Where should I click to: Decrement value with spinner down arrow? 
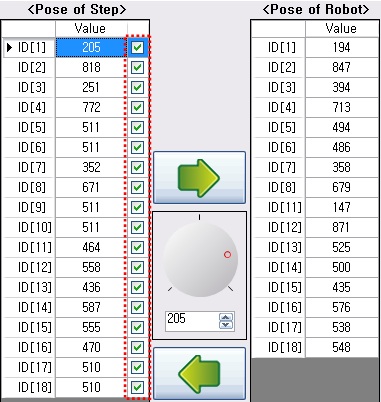point(226,325)
